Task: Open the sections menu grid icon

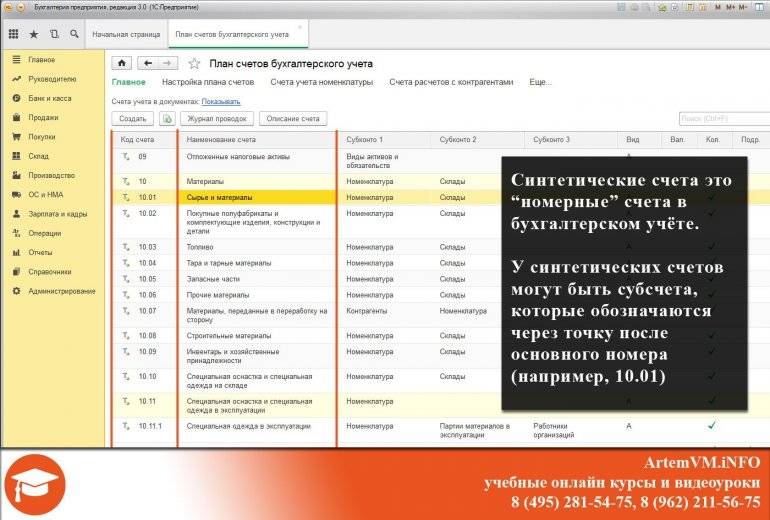Action: tap(13, 34)
